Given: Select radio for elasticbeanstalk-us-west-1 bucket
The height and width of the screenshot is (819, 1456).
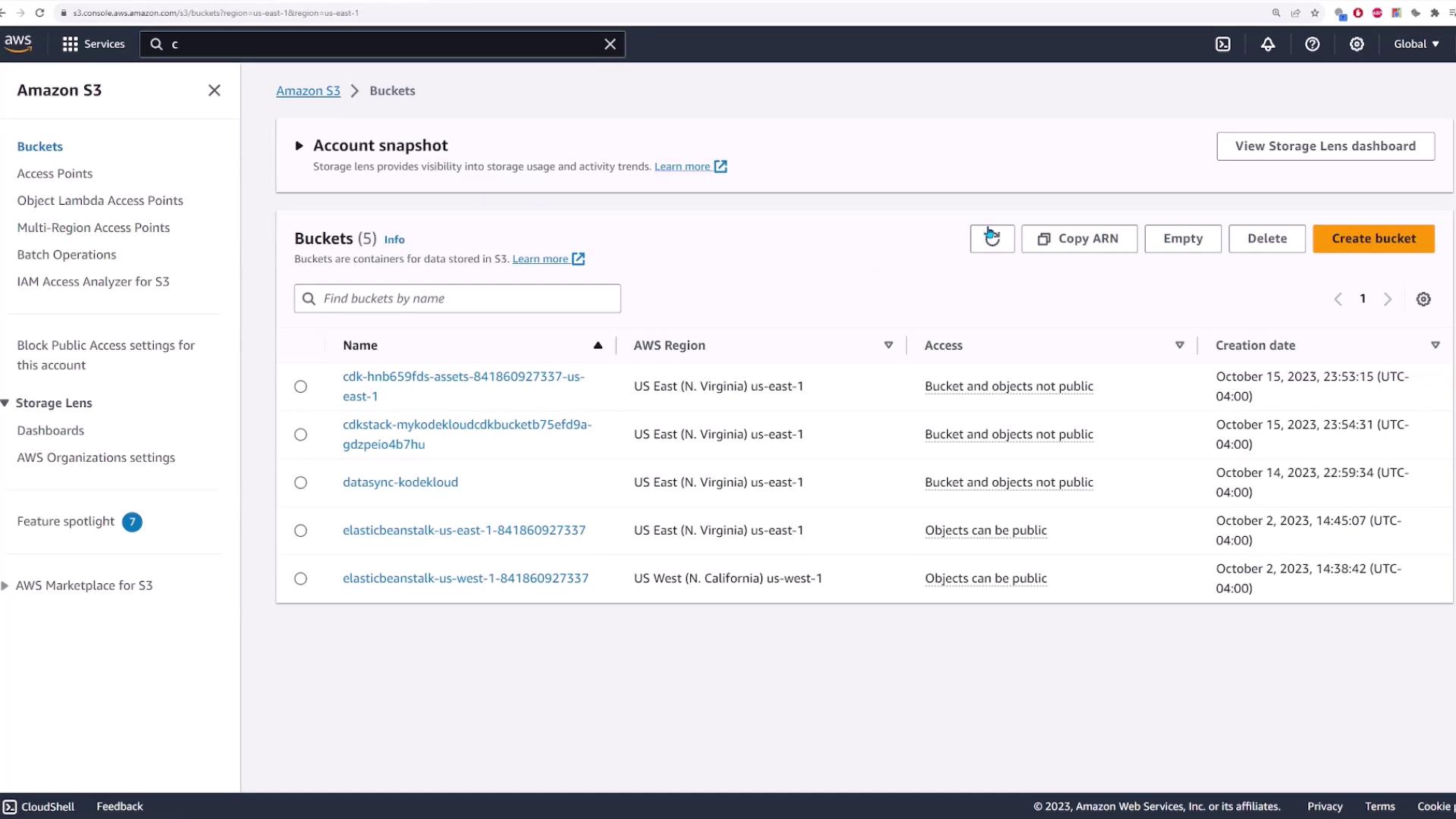Looking at the screenshot, I should click(301, 579).
